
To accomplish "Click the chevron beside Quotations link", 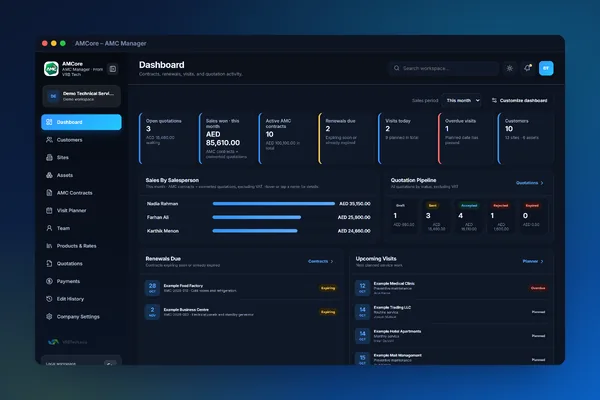I will (x=542, y=183).
